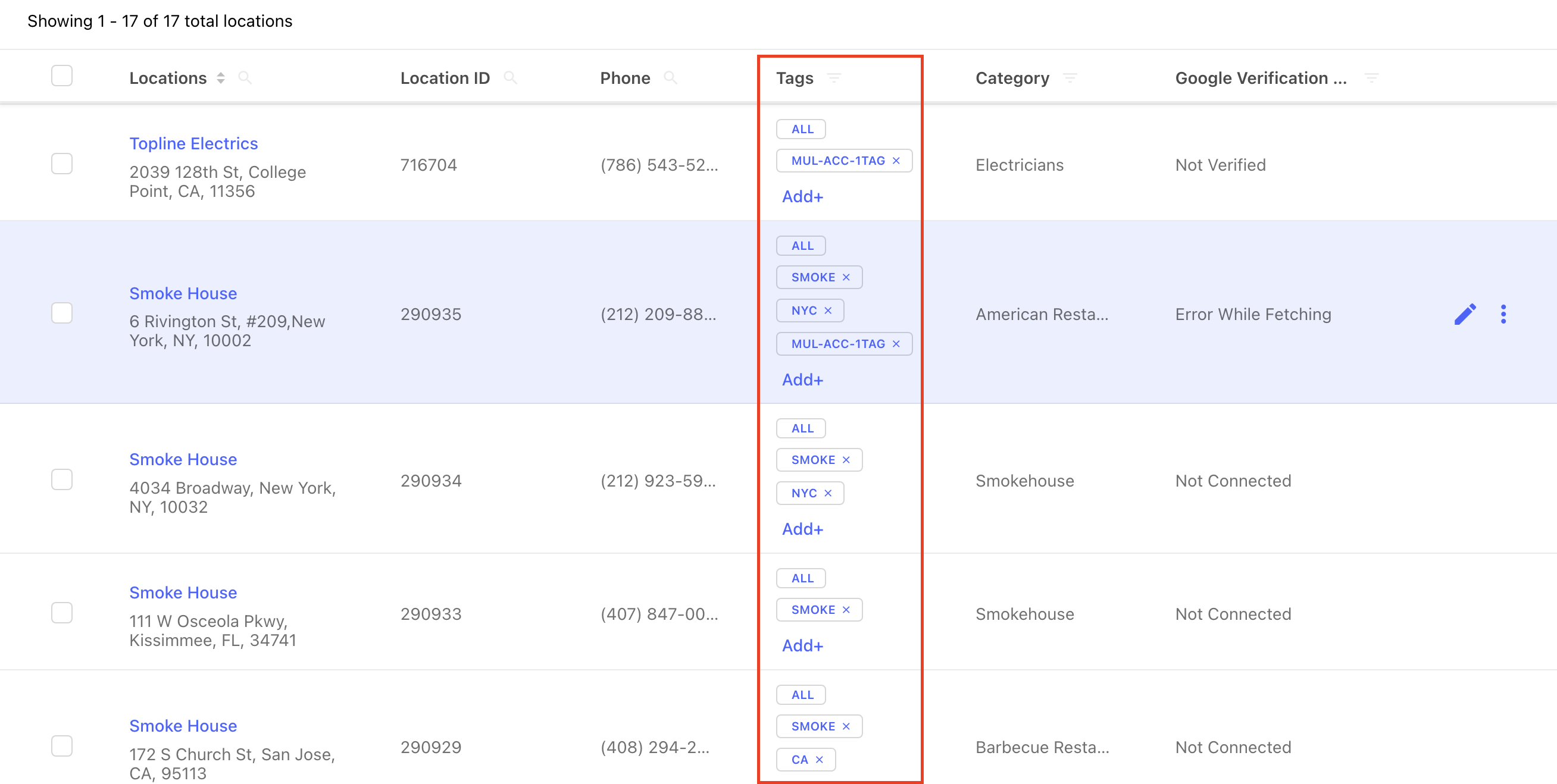
Task: Click Location ID 290933
Action: click(431, 614)
